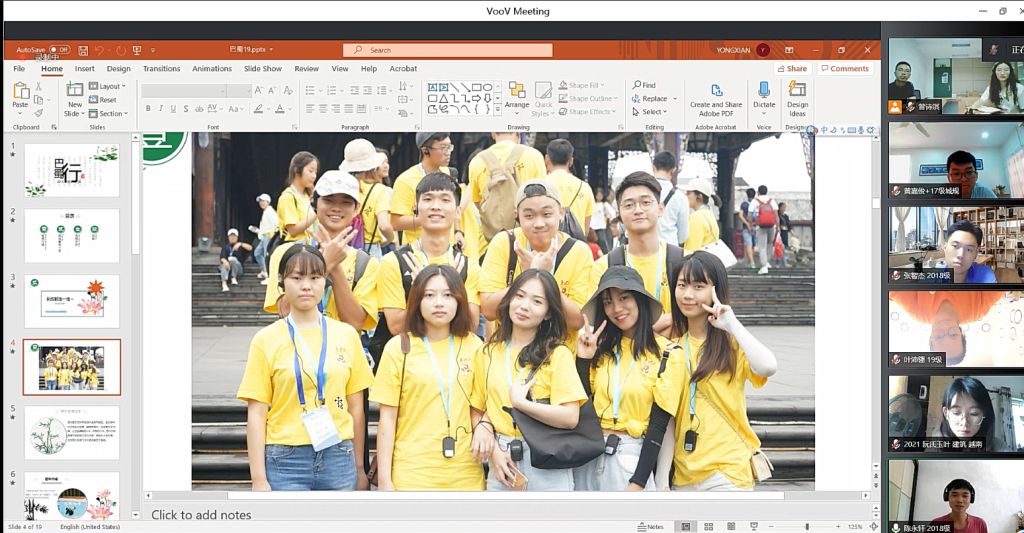Click the Copy icon in the Clipboard group
Image resolution: width=1024 pixels, height=533 pixels.
39,99
